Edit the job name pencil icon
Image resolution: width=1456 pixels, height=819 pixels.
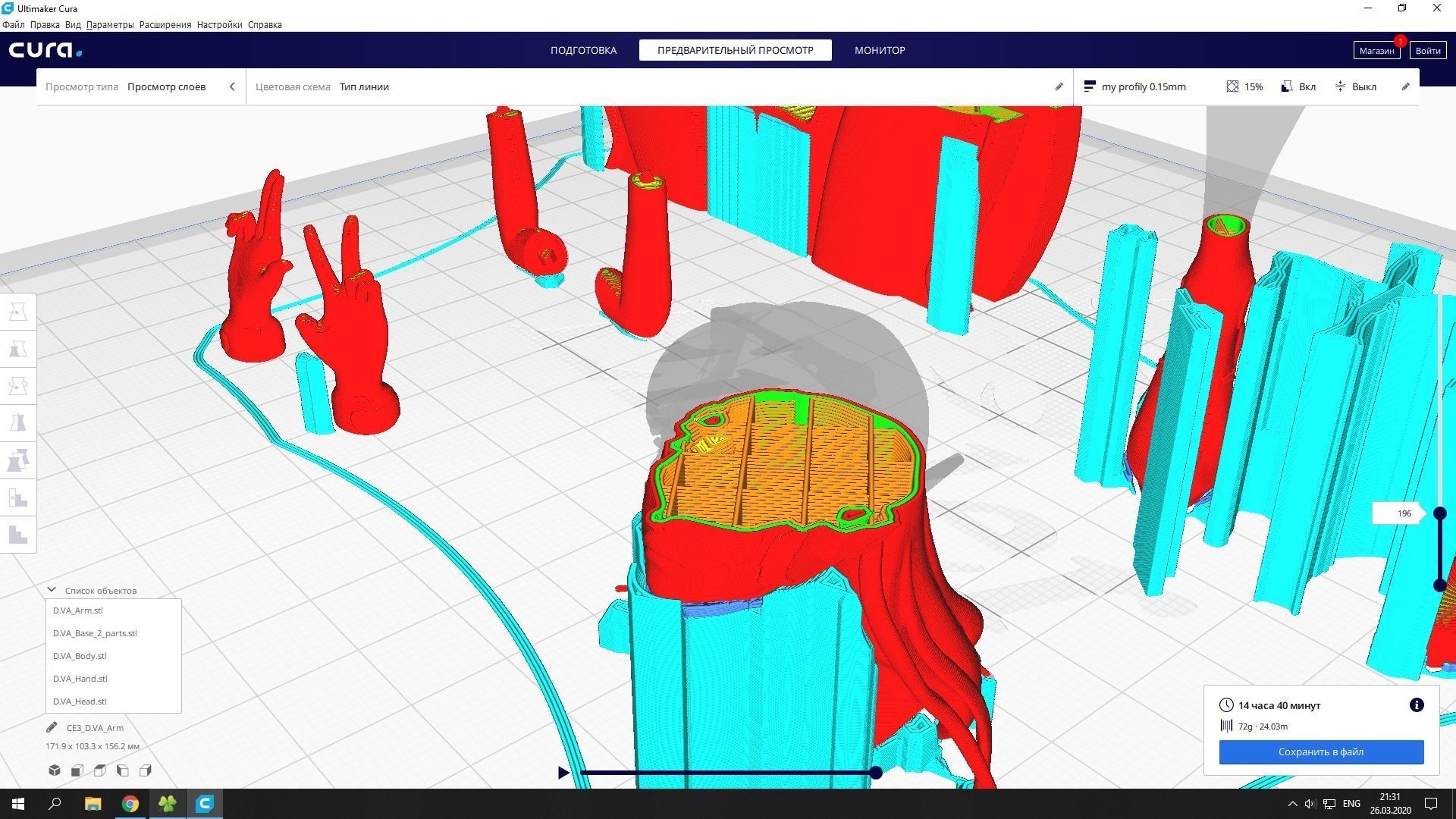tap(52, 727)
